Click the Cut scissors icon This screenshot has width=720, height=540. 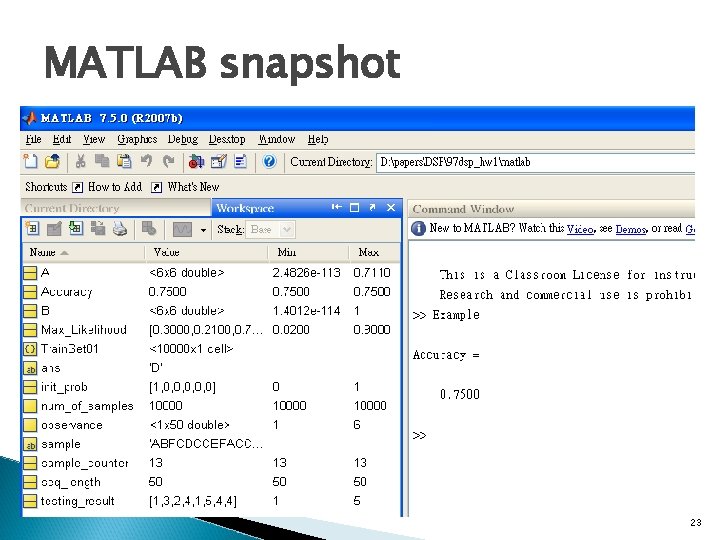tap(80, 161)
